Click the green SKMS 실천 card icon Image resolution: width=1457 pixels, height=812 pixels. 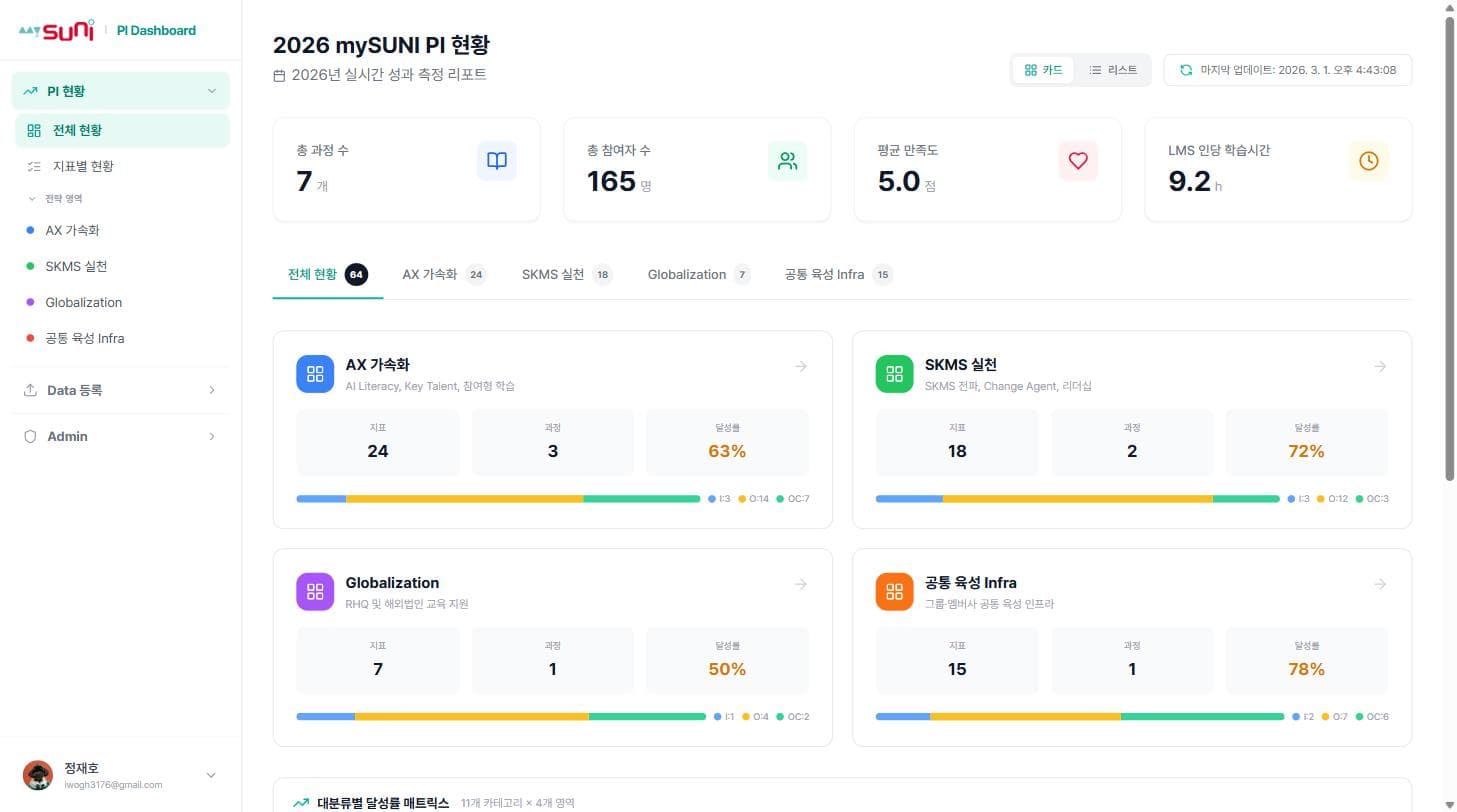point(894,374)
